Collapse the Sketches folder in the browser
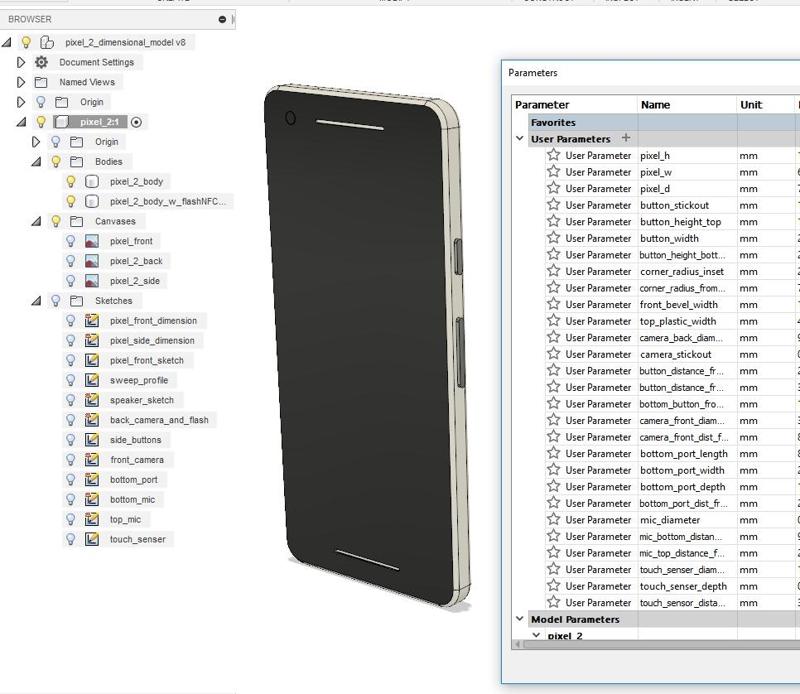 pos(37,301)
